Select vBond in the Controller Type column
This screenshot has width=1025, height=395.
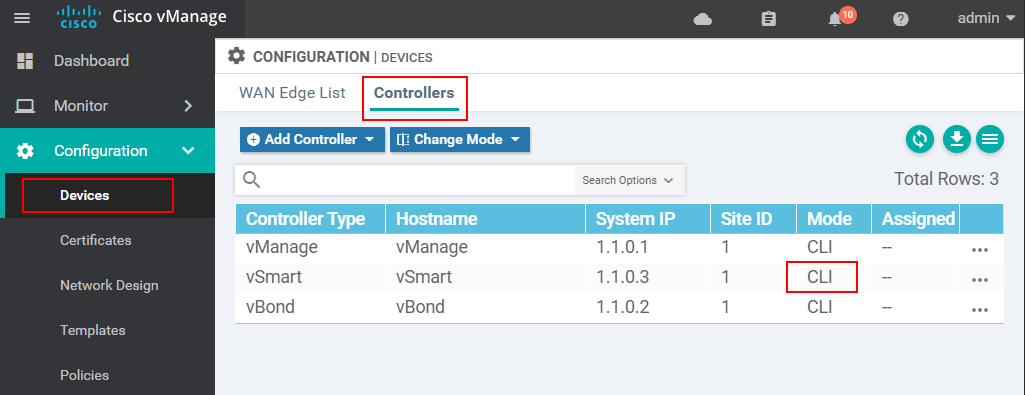(271, 307)
